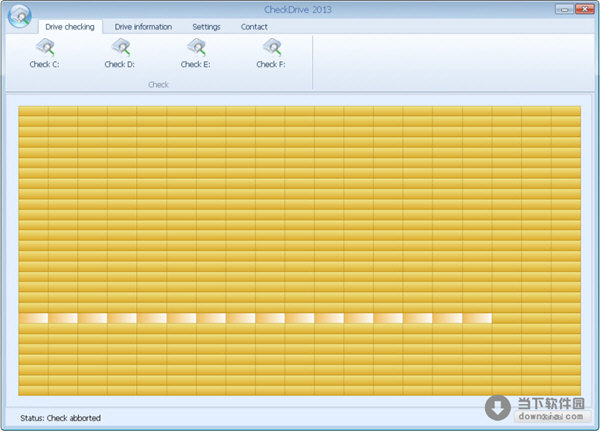The image size is (600, 432).
Task: Switch to the Drive checking tab
Action: [70, 27]
